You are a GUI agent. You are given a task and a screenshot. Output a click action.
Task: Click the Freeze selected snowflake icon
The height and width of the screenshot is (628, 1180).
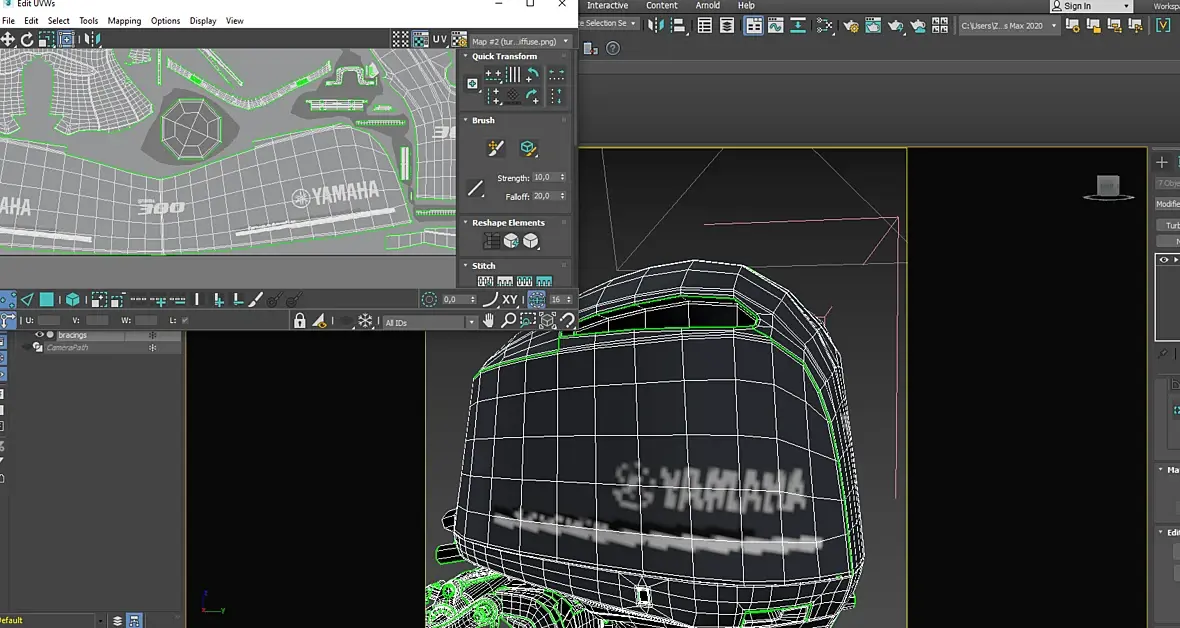(x=365, y=322)
